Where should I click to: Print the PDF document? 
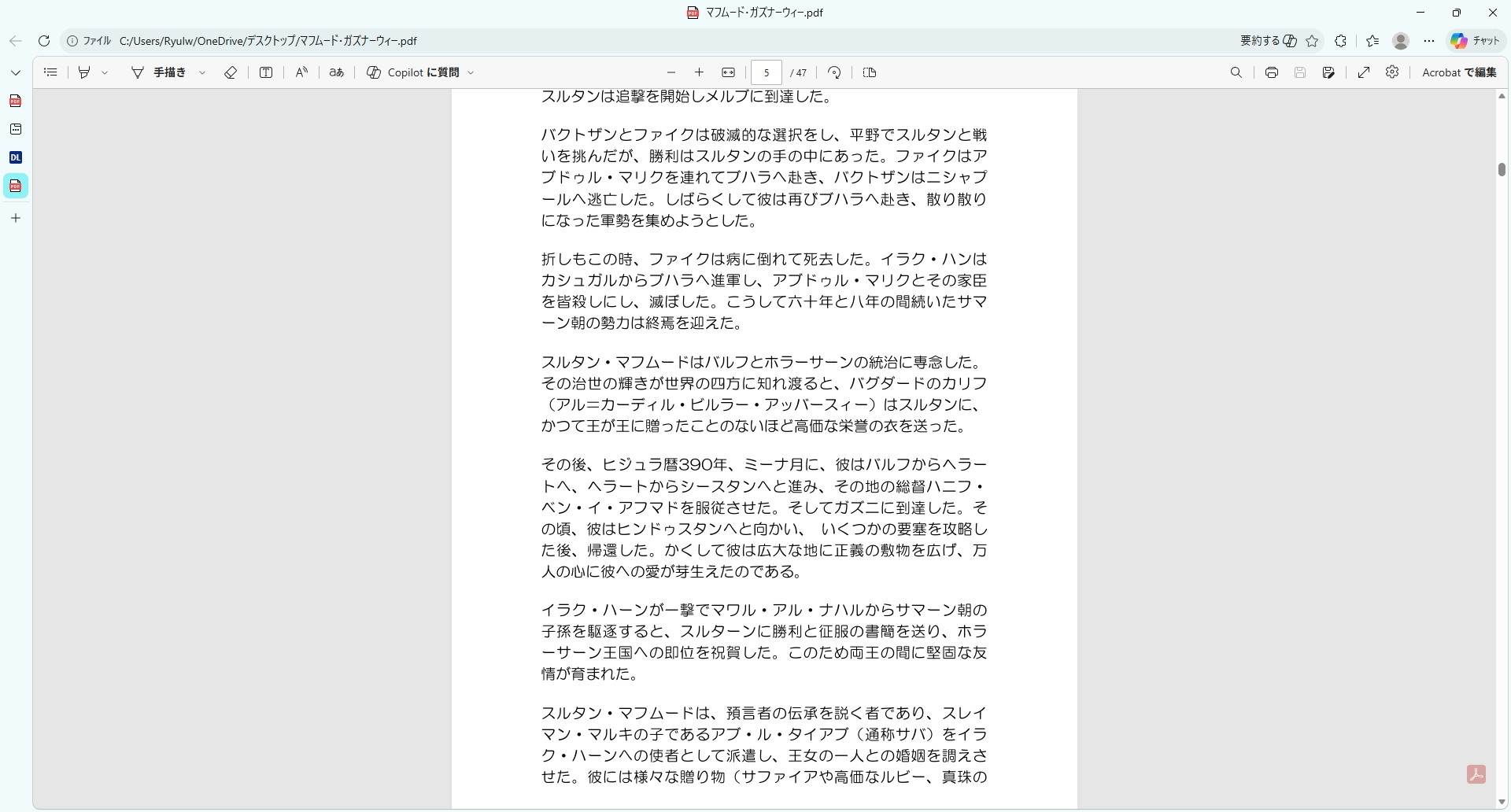[1271, 72]
